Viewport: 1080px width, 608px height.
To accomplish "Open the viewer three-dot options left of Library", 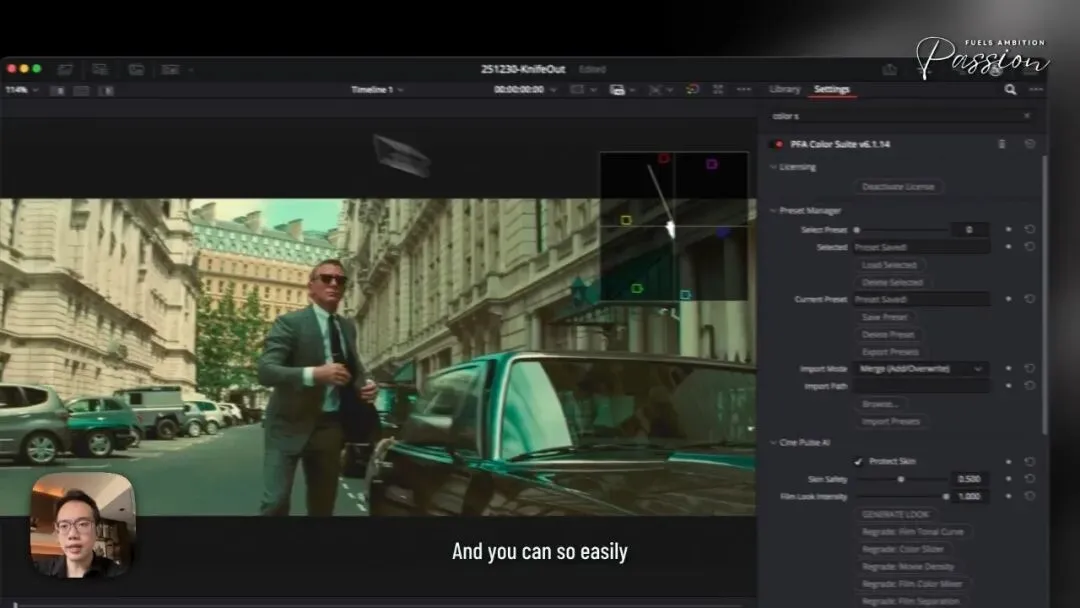I will pyautogui.click(x=744, y=90).
